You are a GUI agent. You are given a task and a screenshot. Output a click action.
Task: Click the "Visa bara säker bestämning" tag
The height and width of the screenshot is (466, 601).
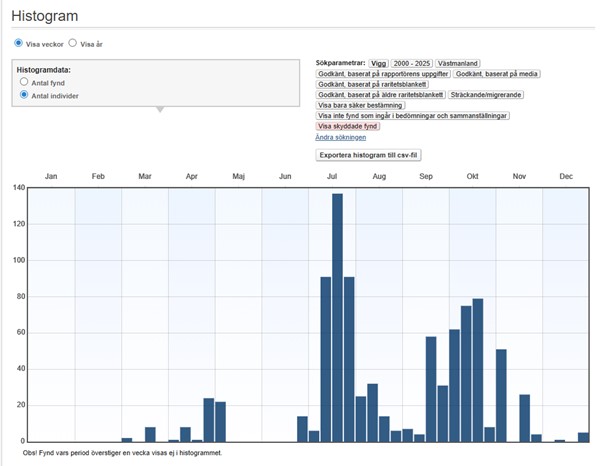coord(360,105)
